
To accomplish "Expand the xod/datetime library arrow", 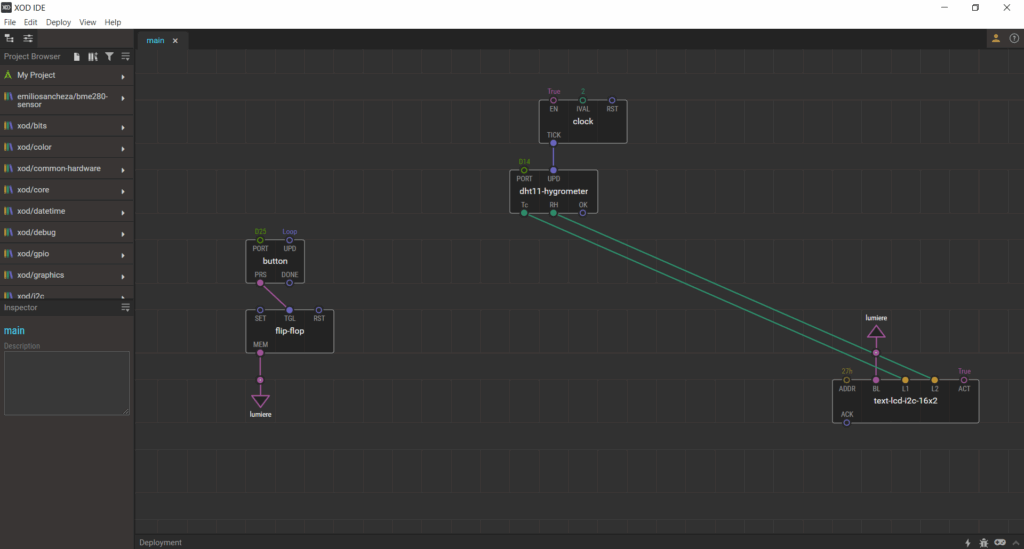I will point(123,213).
